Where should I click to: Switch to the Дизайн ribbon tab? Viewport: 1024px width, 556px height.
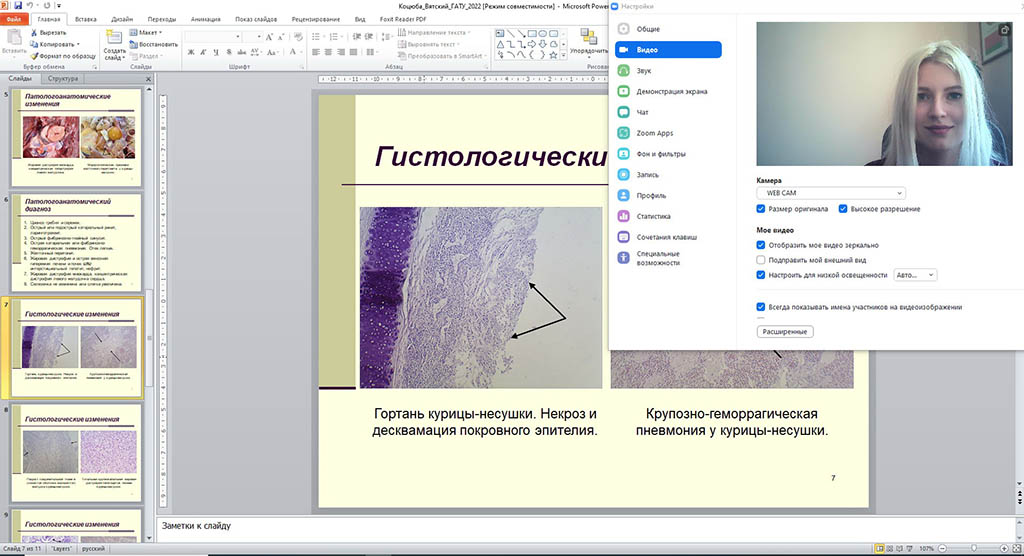coord(122,20)
